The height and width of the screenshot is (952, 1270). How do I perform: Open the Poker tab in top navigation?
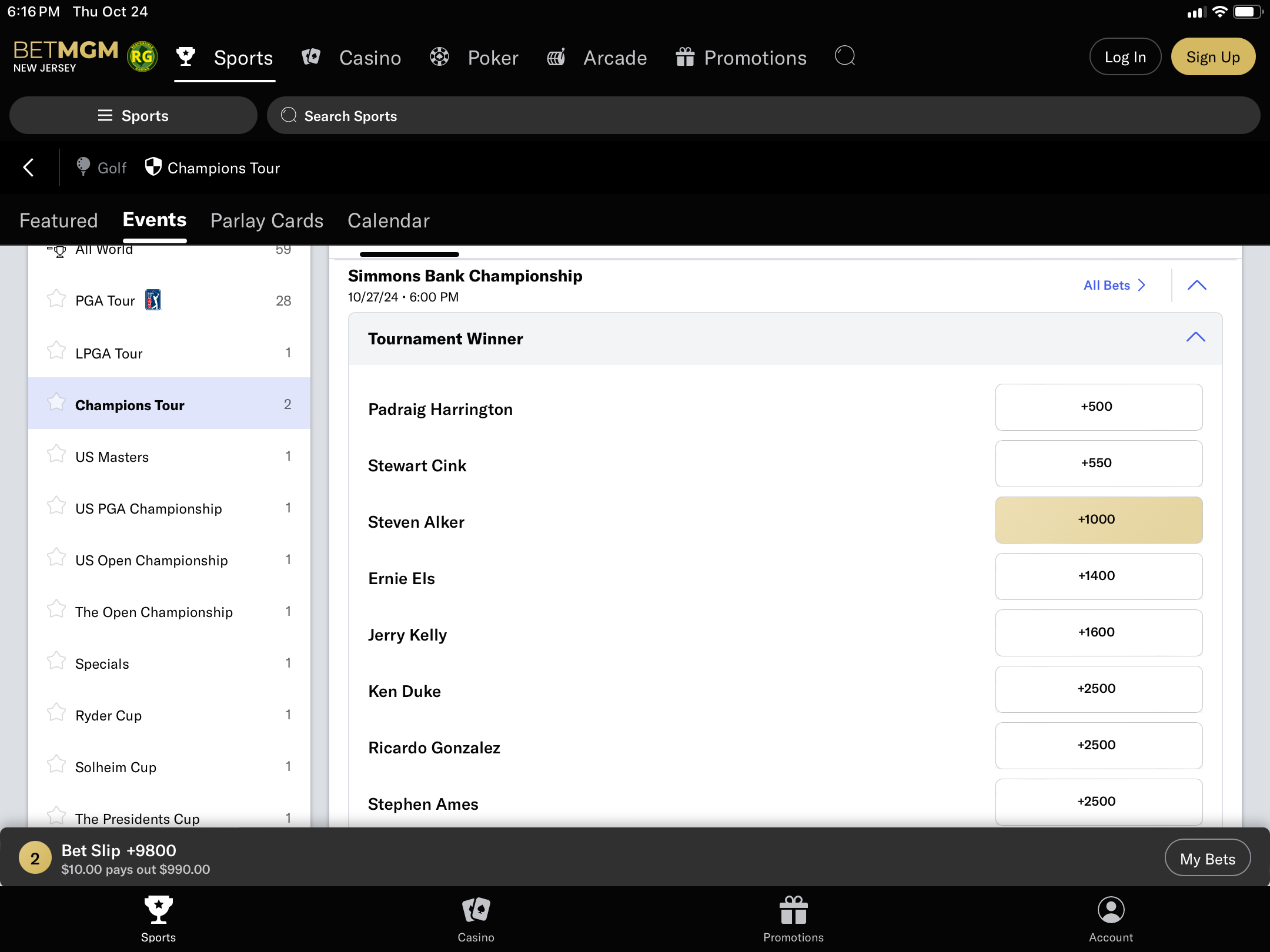pyautogui.click(x=473, y=58)
